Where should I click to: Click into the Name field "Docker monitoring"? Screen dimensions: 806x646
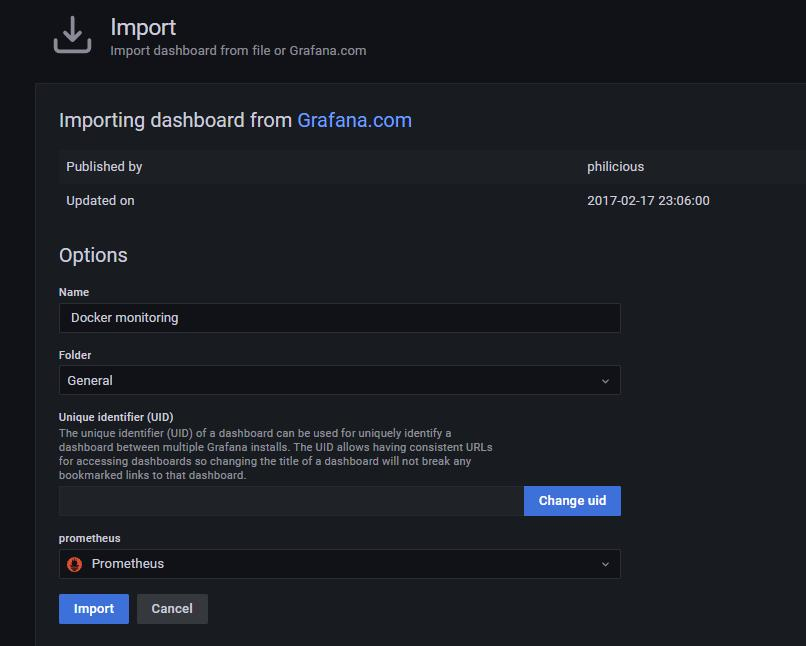340,318
